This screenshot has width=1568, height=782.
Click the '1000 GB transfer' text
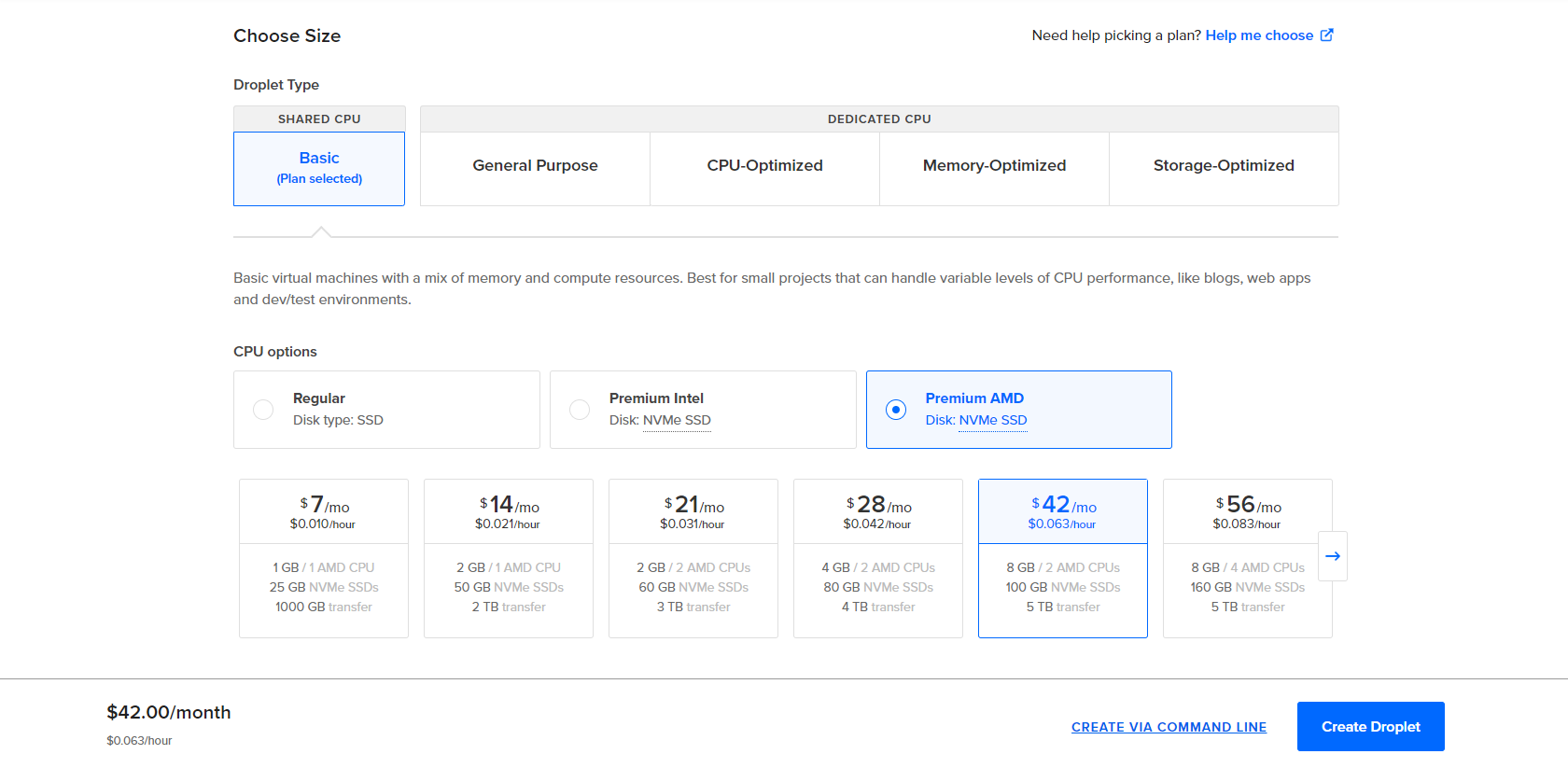point(324,607)
